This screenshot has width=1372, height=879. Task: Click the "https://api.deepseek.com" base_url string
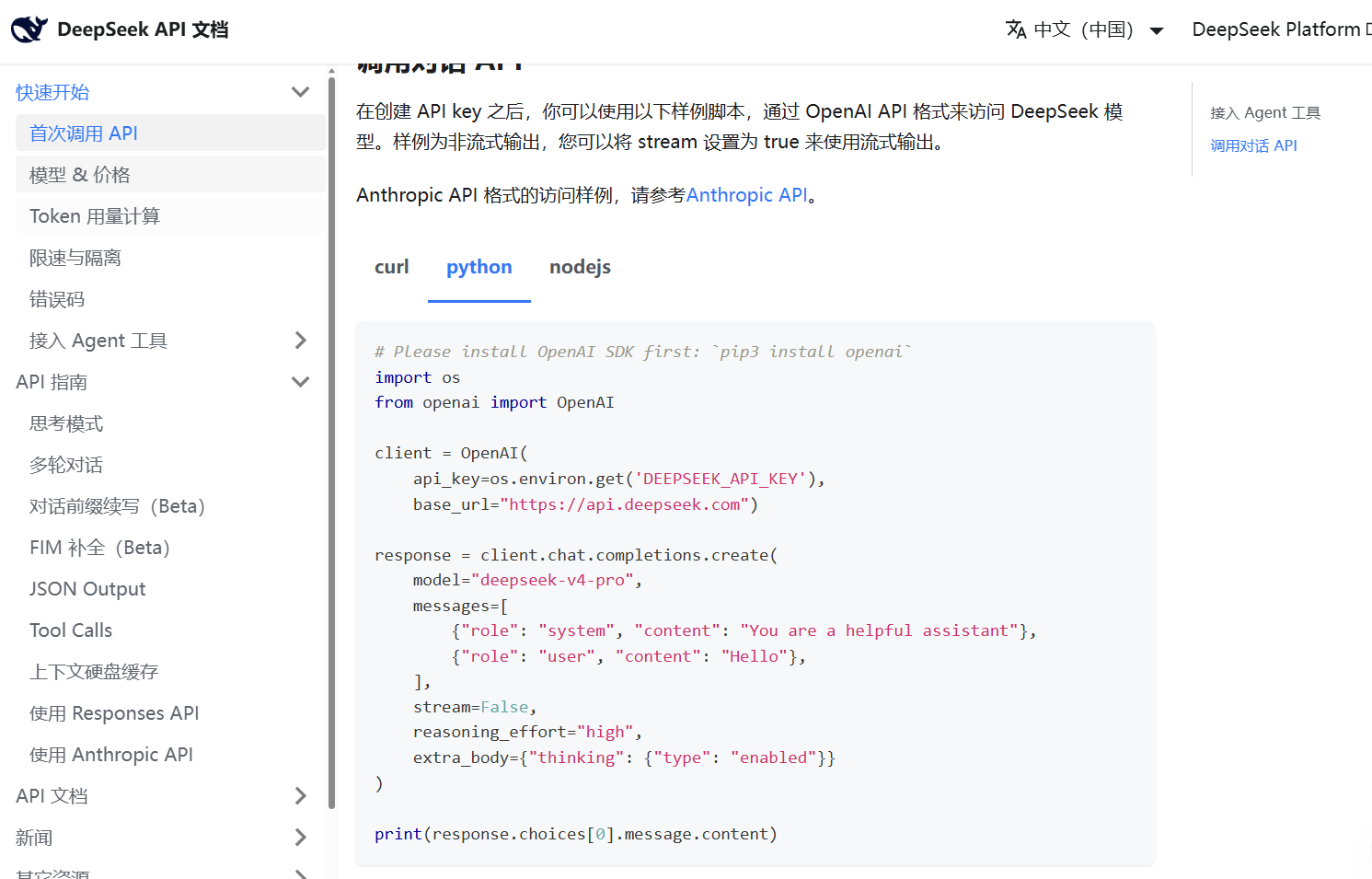click(x=625, y=504)
